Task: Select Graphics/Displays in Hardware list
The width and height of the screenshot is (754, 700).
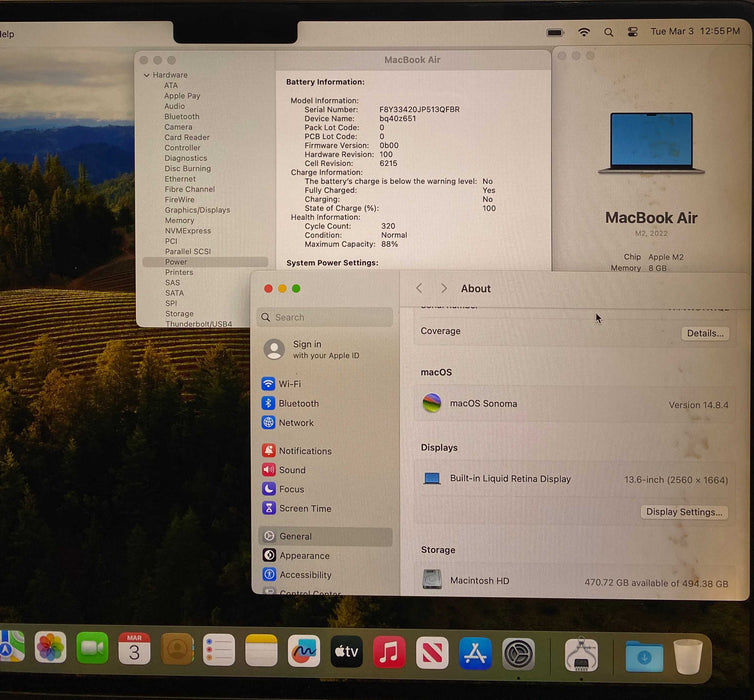Action: coord(197,210)
